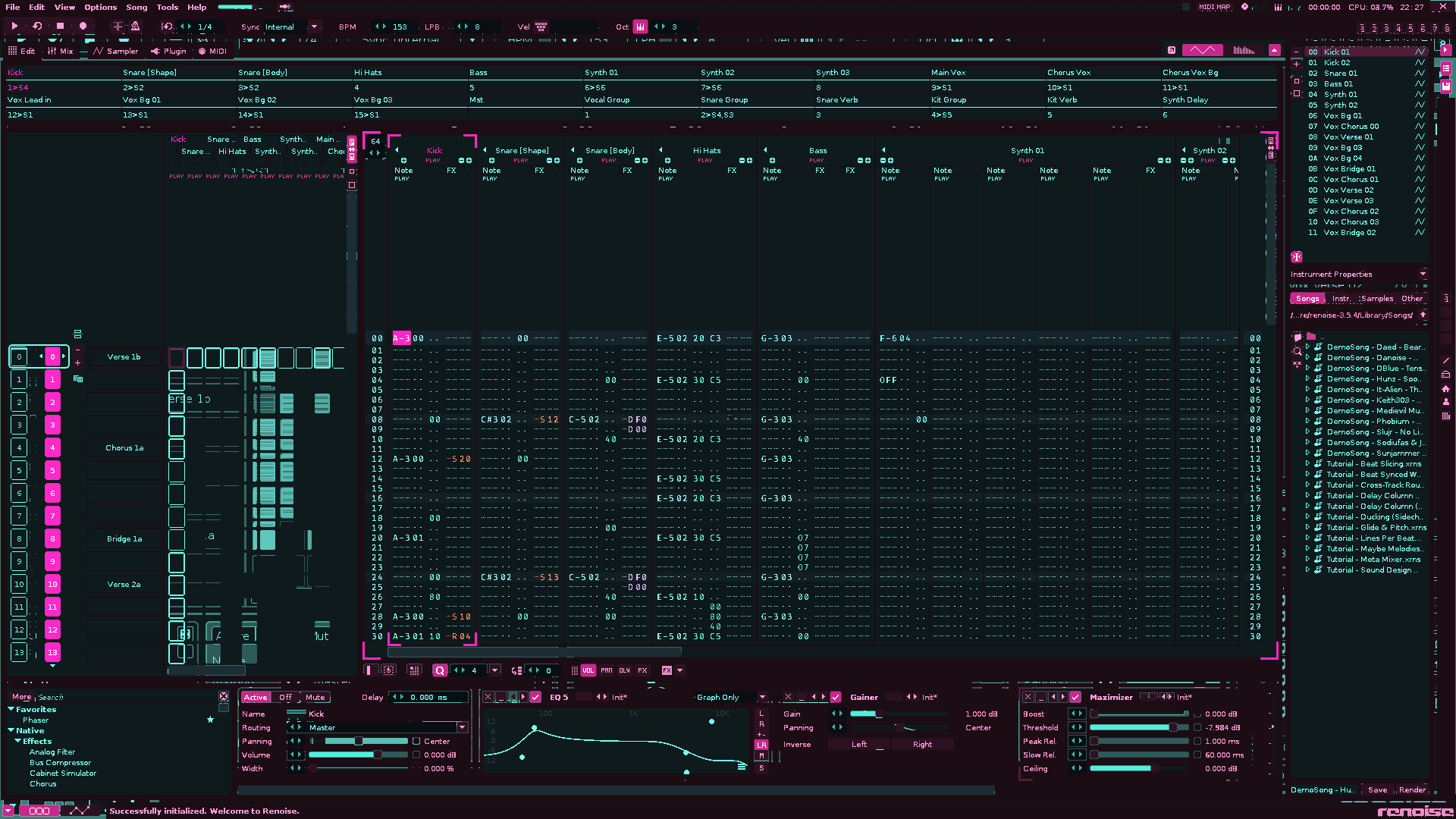This screenshot has width=1456, height=819.
Task: Navigate to parent folder with up arrow
Action: coord(1423,315)
